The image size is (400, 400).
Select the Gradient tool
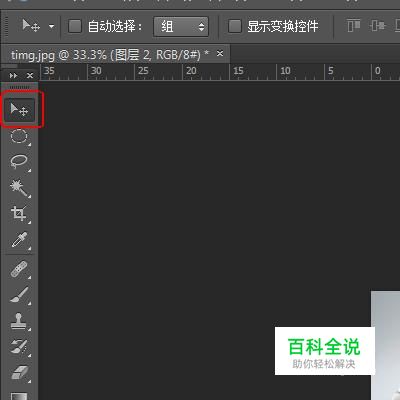(x=19, y=396)
